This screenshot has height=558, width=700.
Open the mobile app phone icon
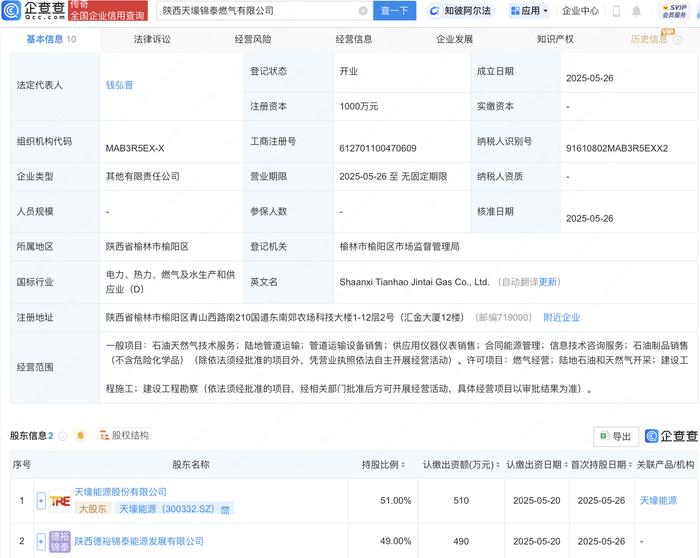[x=616, y=11]
